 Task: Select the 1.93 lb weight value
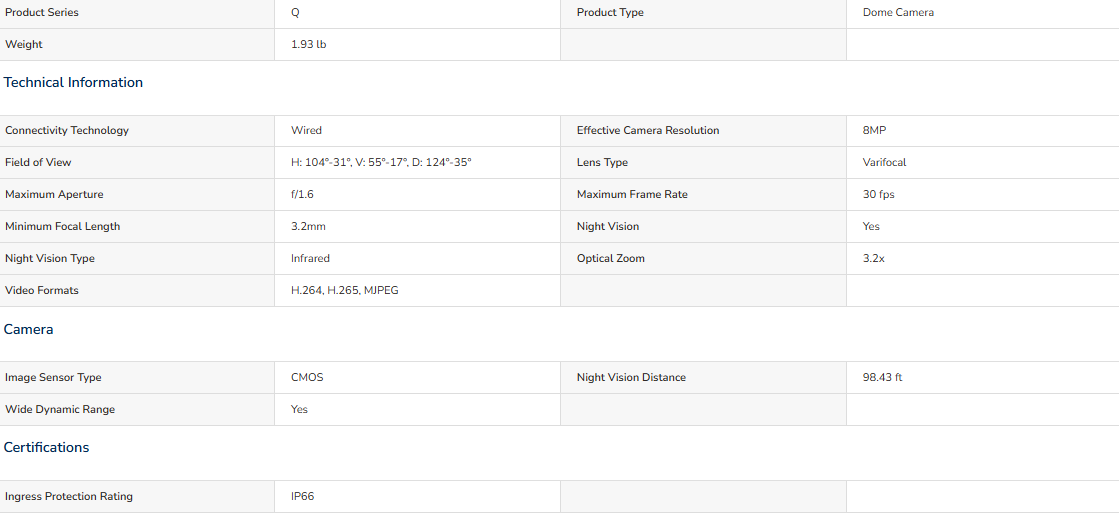tap(309, 44)
